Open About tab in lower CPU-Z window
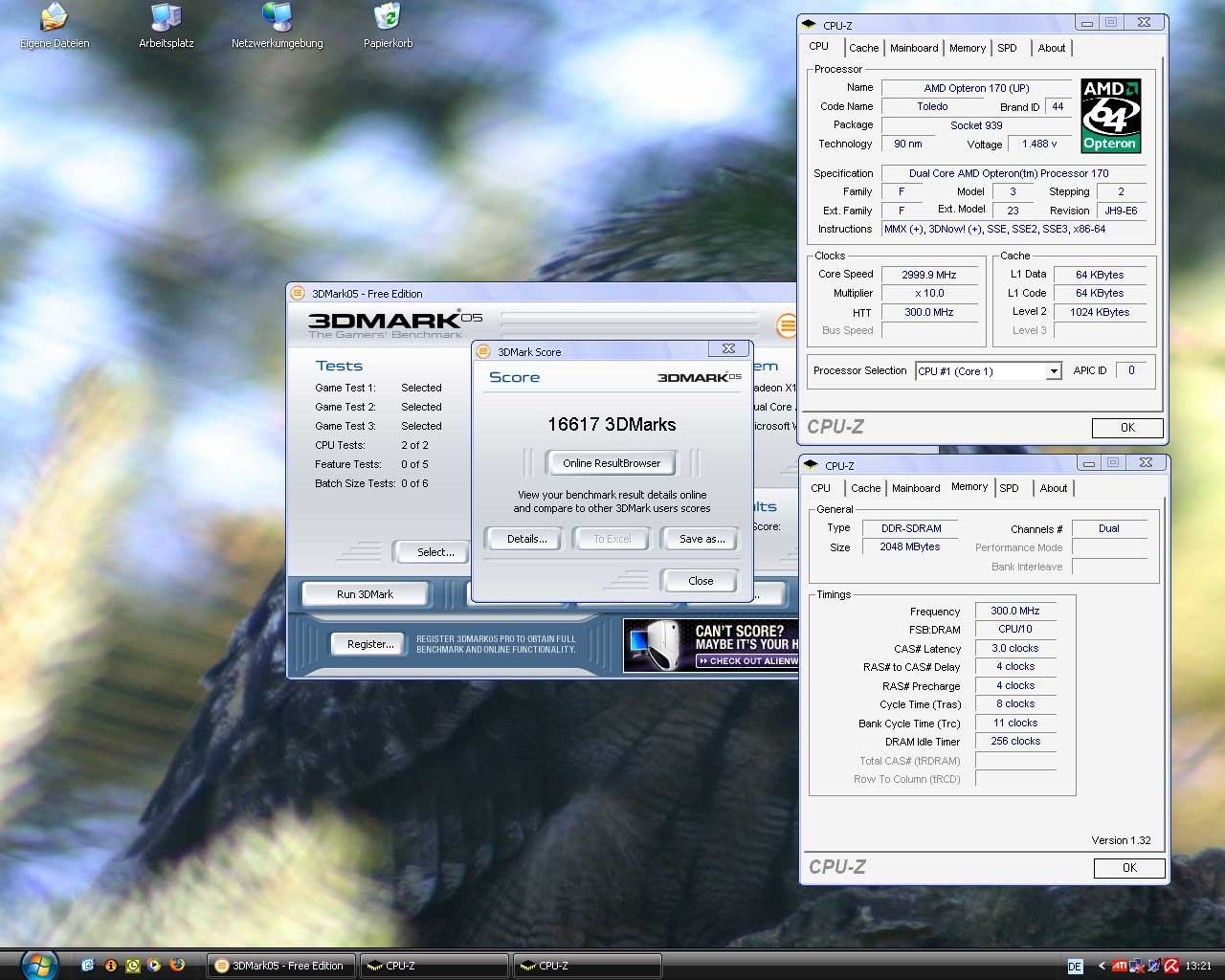The height and width of the screenshot is (980, 1225). tap(1054, 488)
